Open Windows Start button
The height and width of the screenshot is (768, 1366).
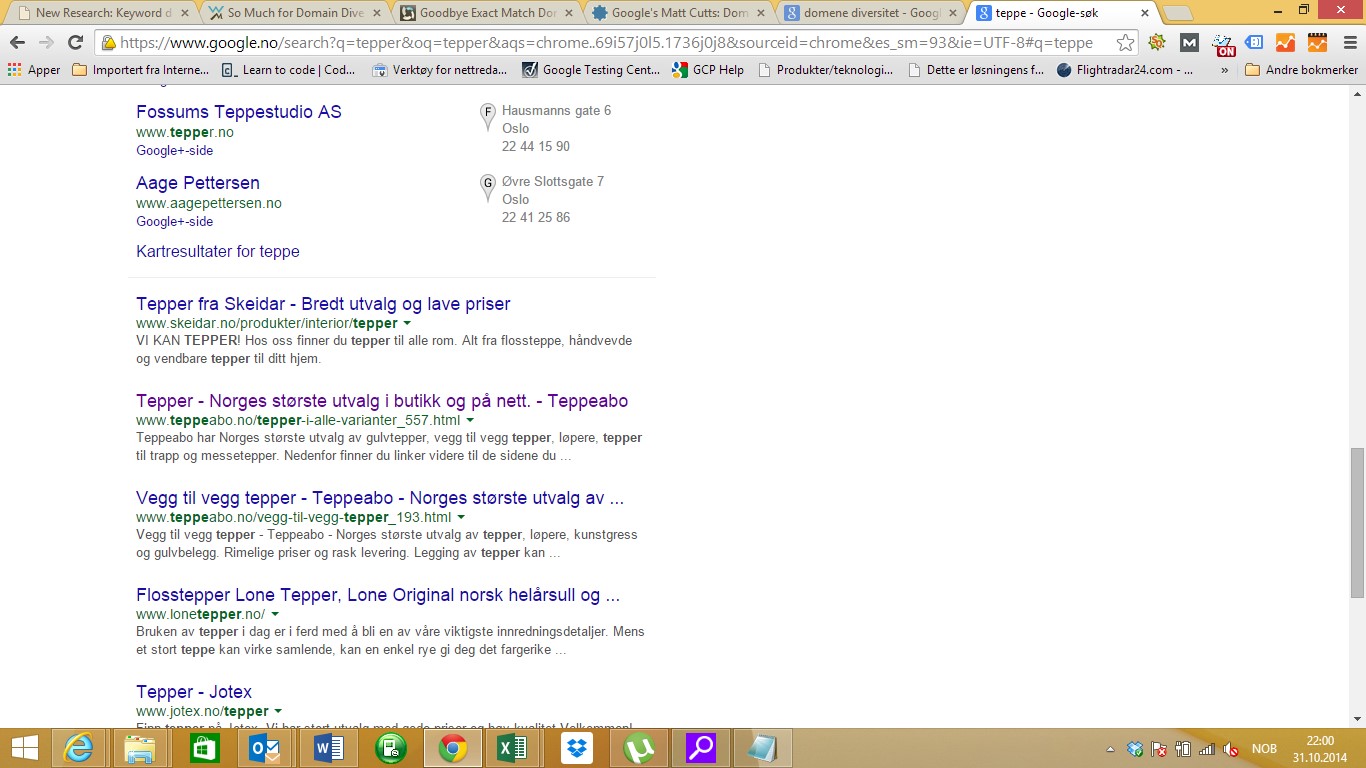pyautogui.click(x=25, y=748)
